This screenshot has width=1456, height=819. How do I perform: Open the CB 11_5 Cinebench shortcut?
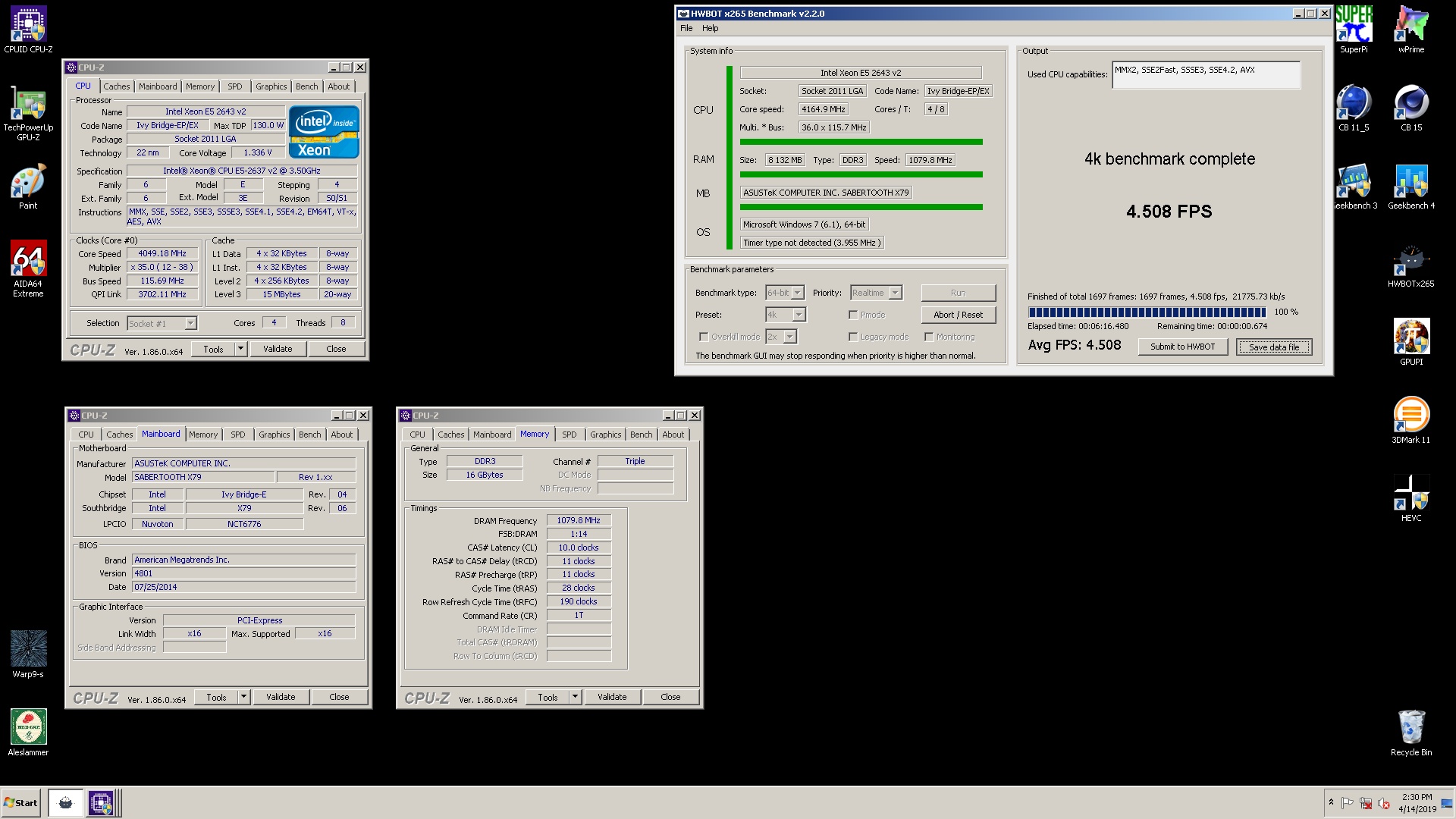(x=1354, y=108)
